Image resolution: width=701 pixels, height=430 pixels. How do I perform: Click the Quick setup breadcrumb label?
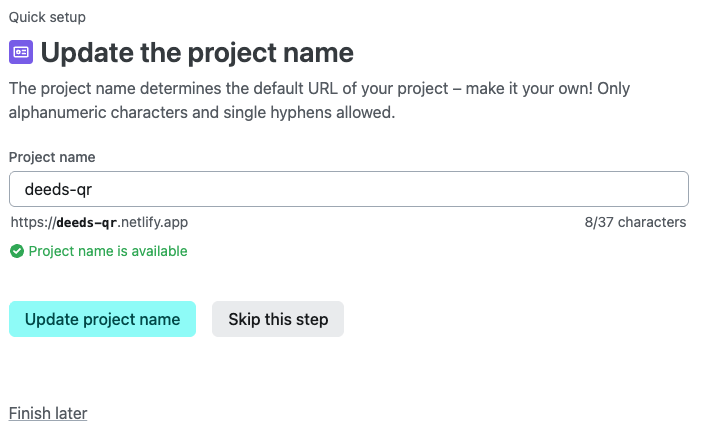pos(47,17)
